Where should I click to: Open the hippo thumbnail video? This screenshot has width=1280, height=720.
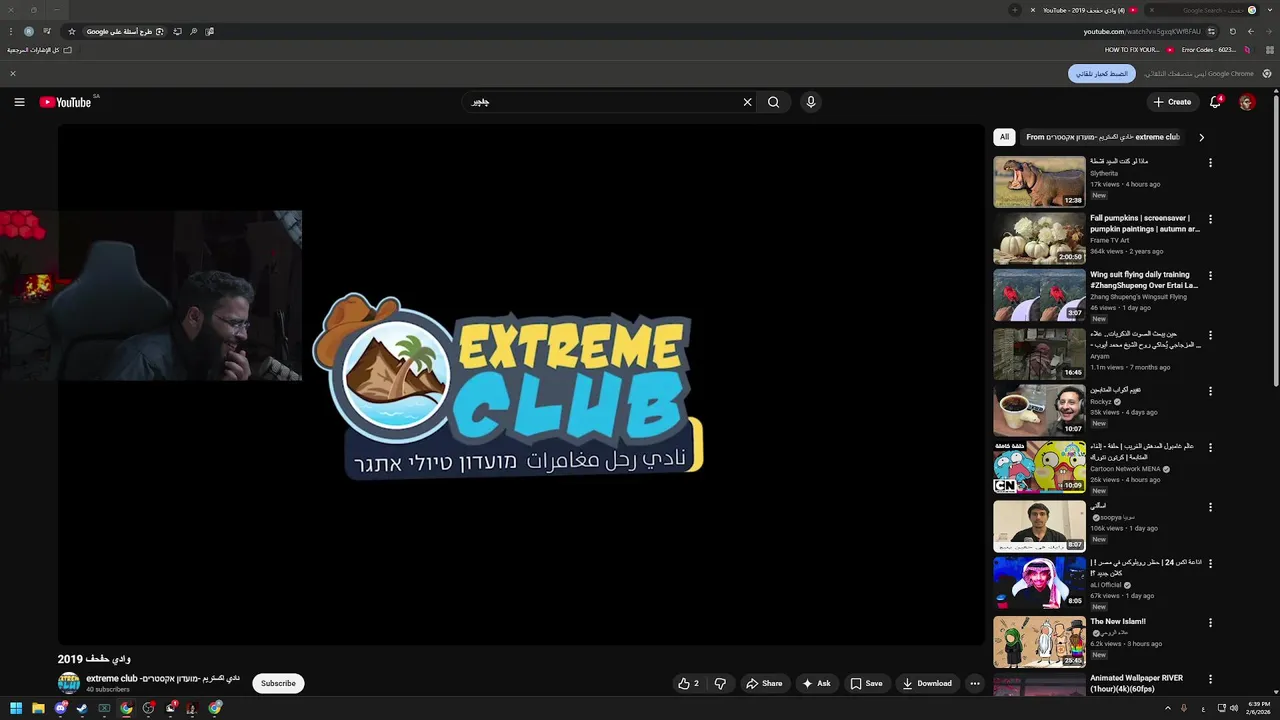(x=1039, y=181)
